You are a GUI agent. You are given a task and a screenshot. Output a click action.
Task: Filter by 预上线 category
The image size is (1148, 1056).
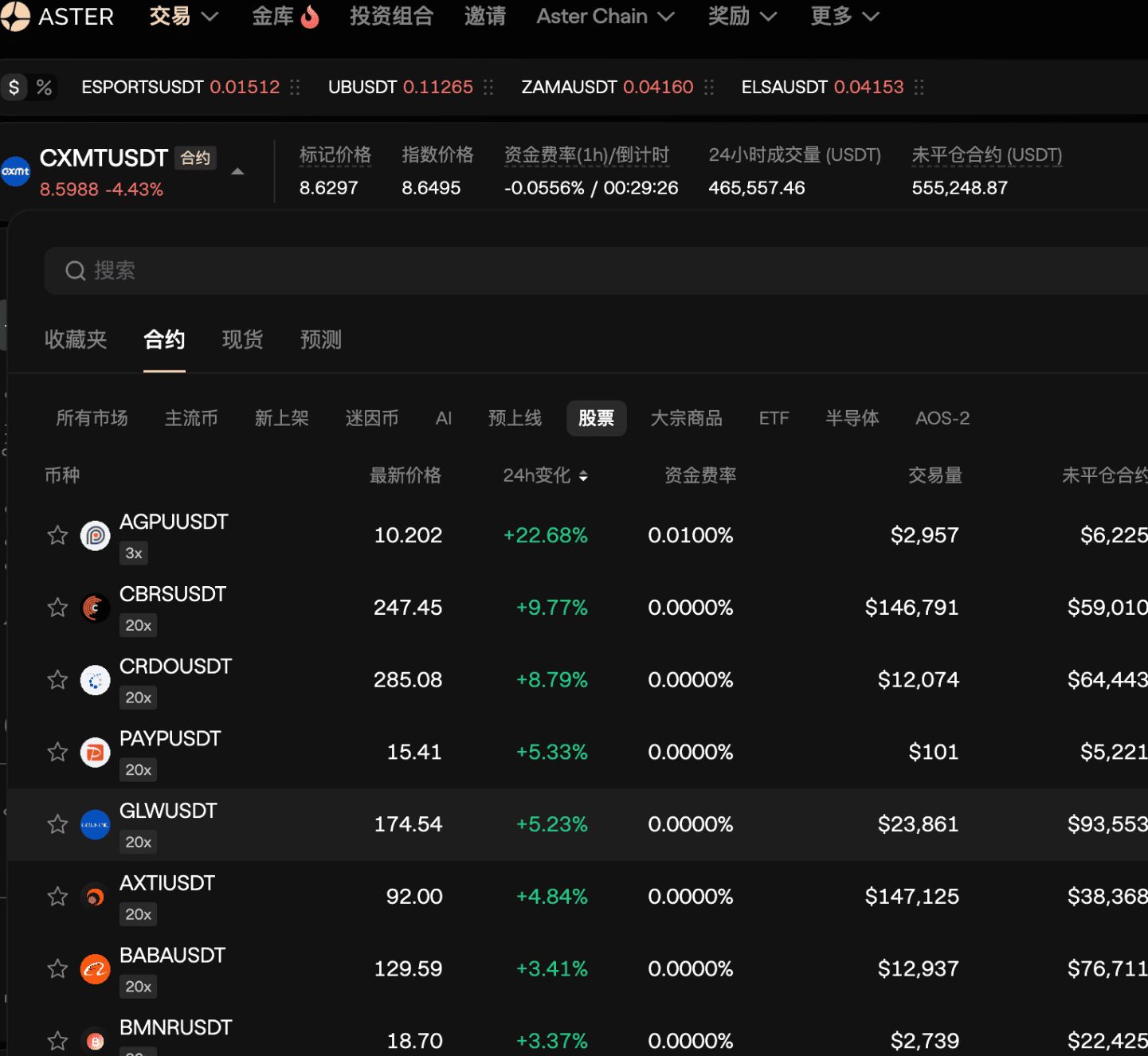pyautogui.click(x=515, y=418)
